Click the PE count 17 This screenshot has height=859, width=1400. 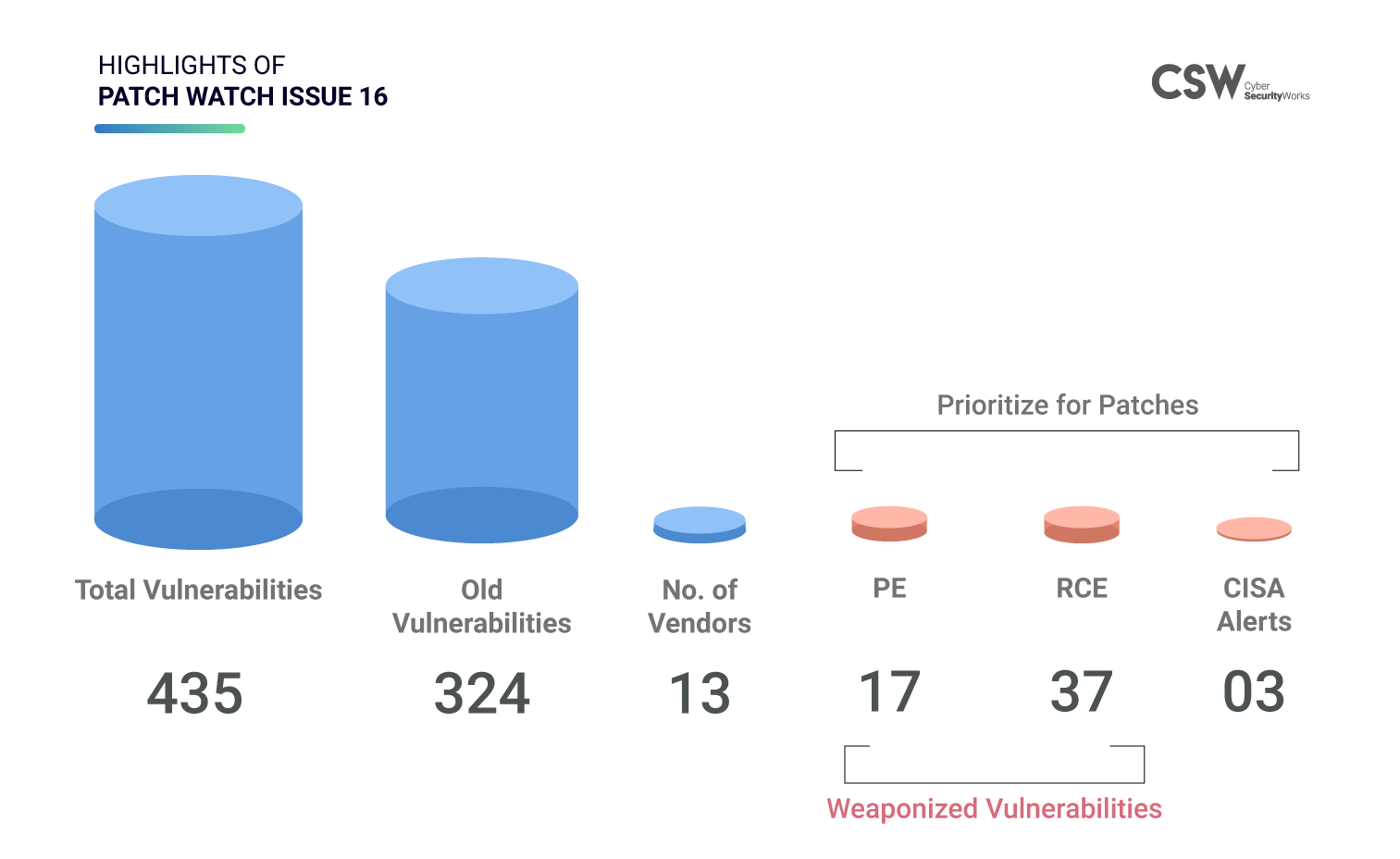pos(889,691)
